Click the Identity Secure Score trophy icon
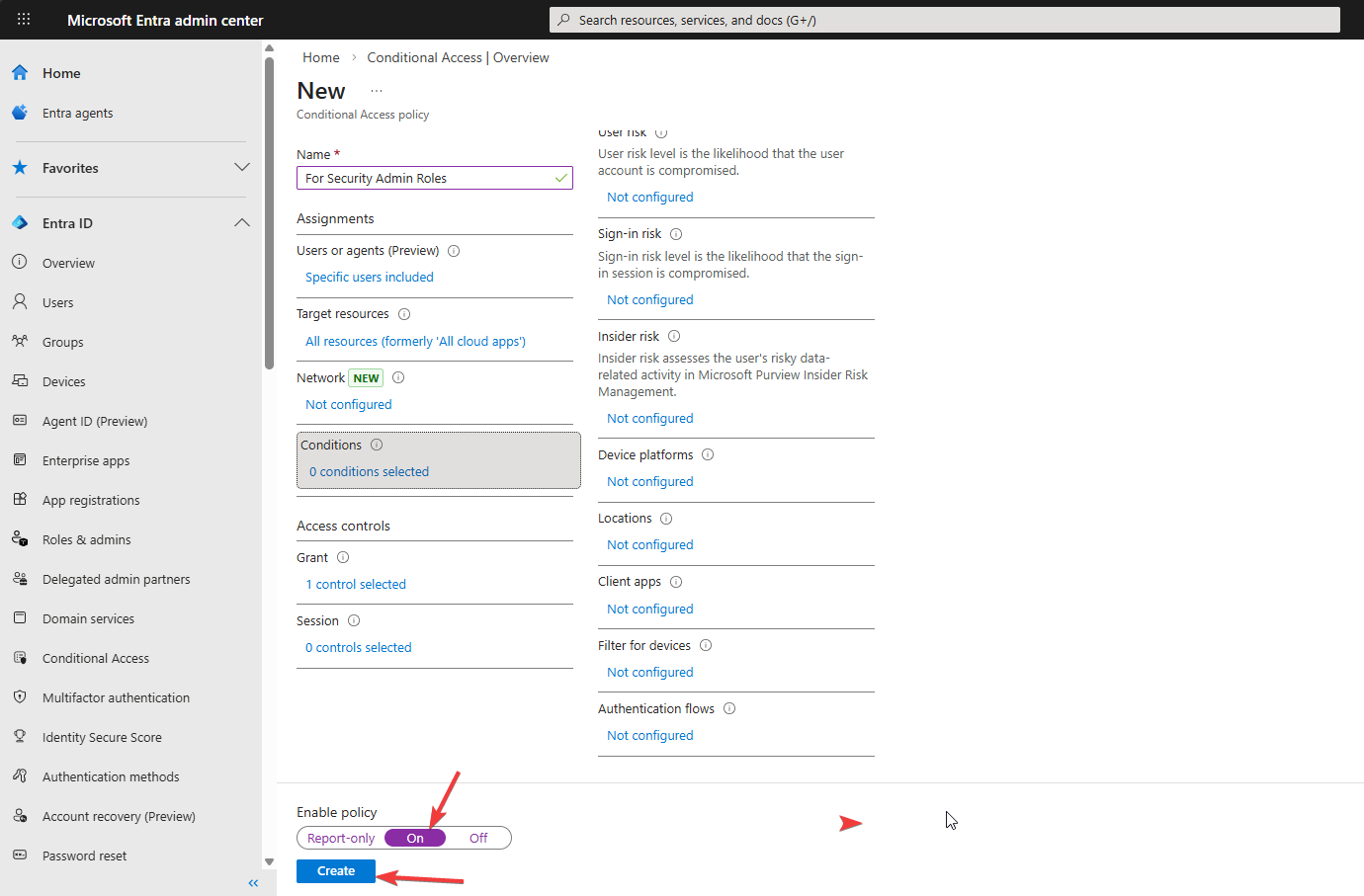This screenshot has width=1364, height=896. (x=20, y=736)
